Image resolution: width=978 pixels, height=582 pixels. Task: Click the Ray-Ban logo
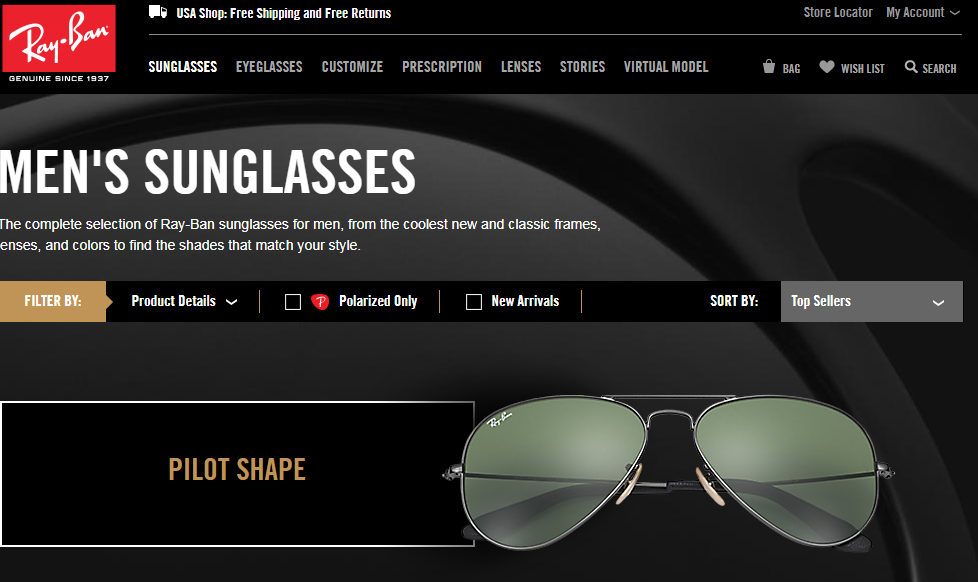tap(59, 44)
